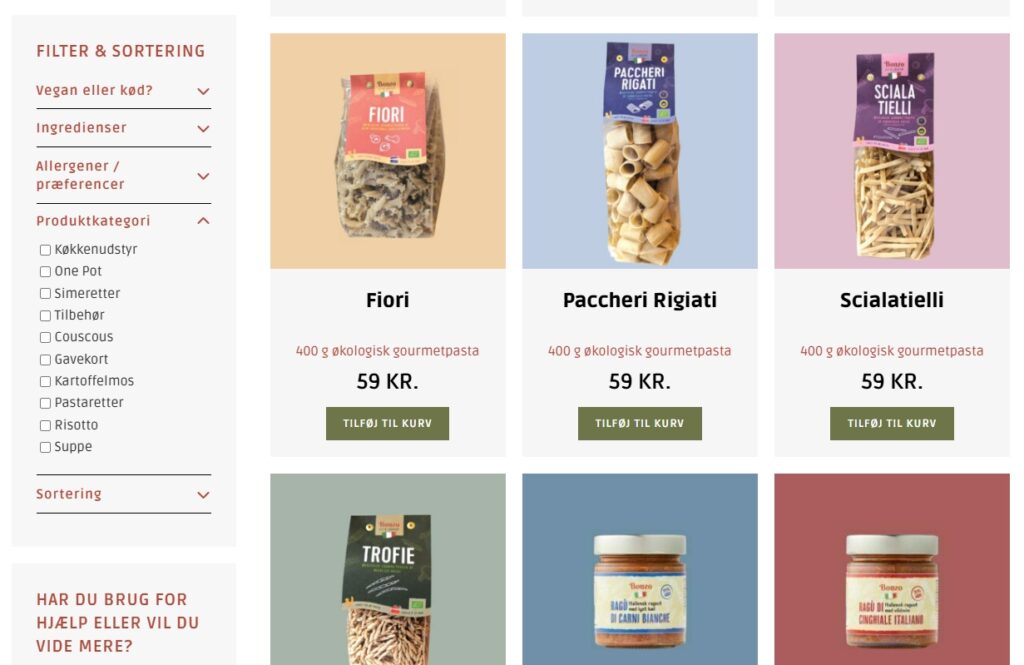Select the Pastaretter checkbox
This screenshot has height=665, width=1024.
click(x=45, y=404)
